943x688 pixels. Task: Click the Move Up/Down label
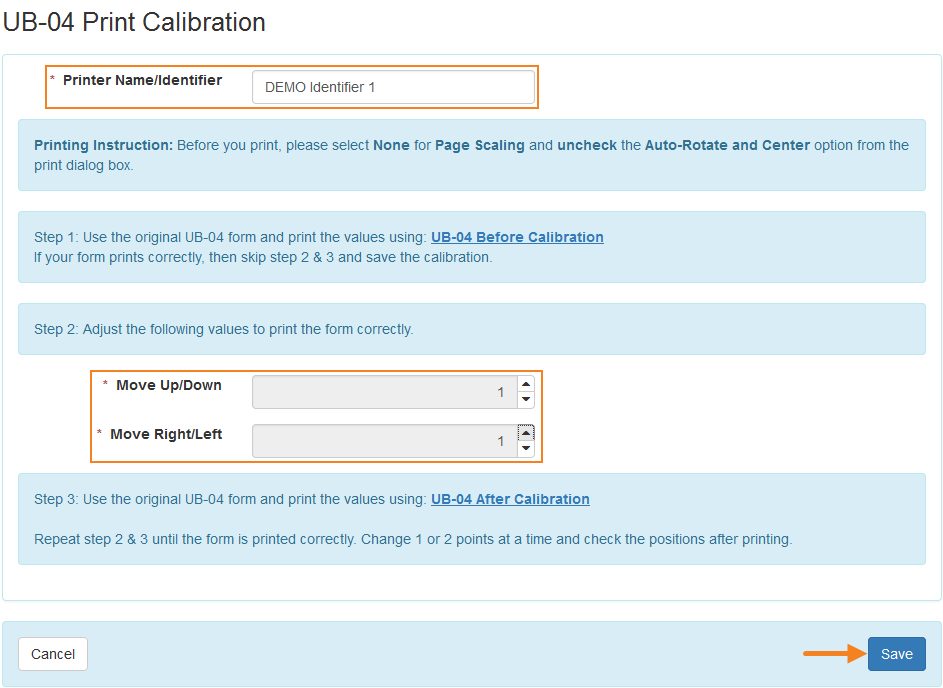tap(168, 385)
